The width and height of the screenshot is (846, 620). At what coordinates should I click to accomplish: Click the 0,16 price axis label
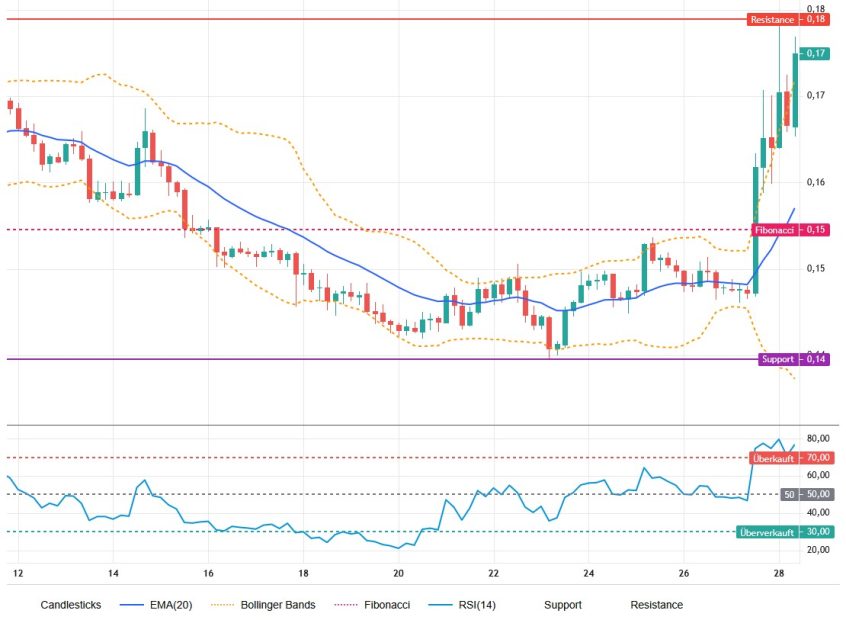point(816,182)
